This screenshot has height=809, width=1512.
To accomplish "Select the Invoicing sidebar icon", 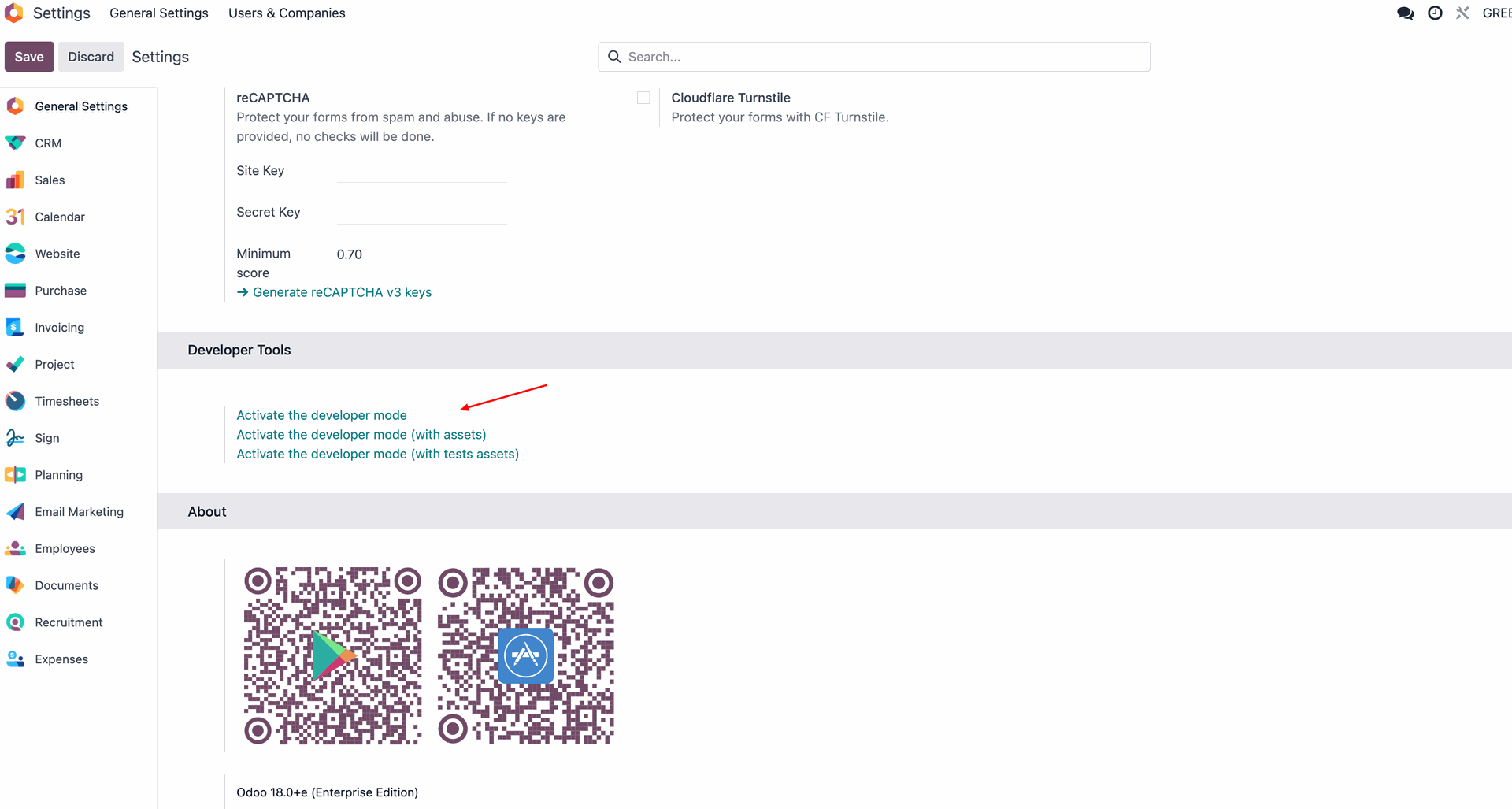I will tap(15, 328).
